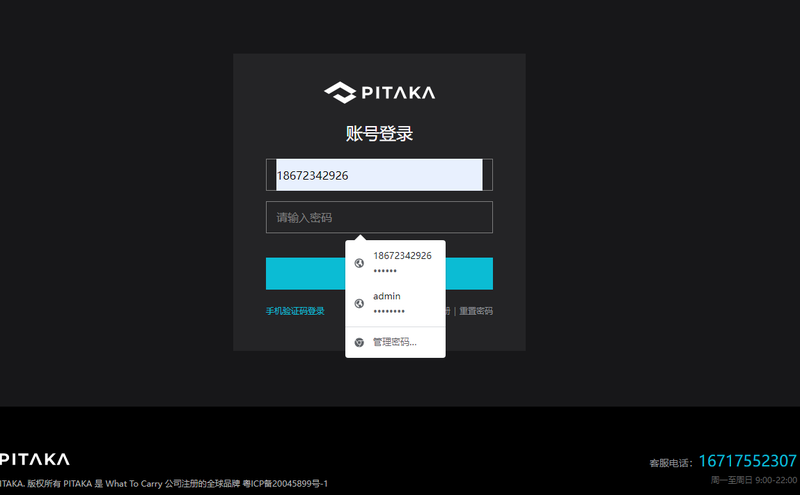Click the 周一至周日 9:00-22:00 hours text
Image resolution: width=800 pixels, height=495 pixels.
pos(754,480)
